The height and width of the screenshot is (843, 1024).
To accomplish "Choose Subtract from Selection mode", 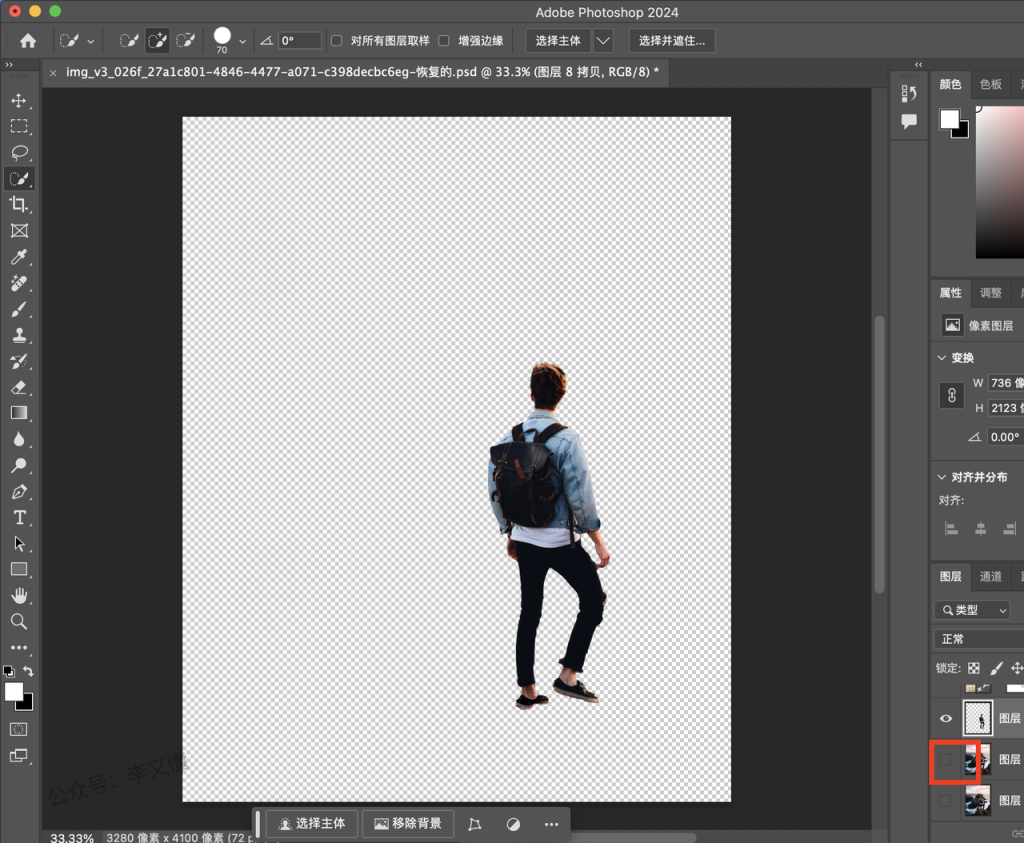I will pyautogui.click(x=185, y=40).
